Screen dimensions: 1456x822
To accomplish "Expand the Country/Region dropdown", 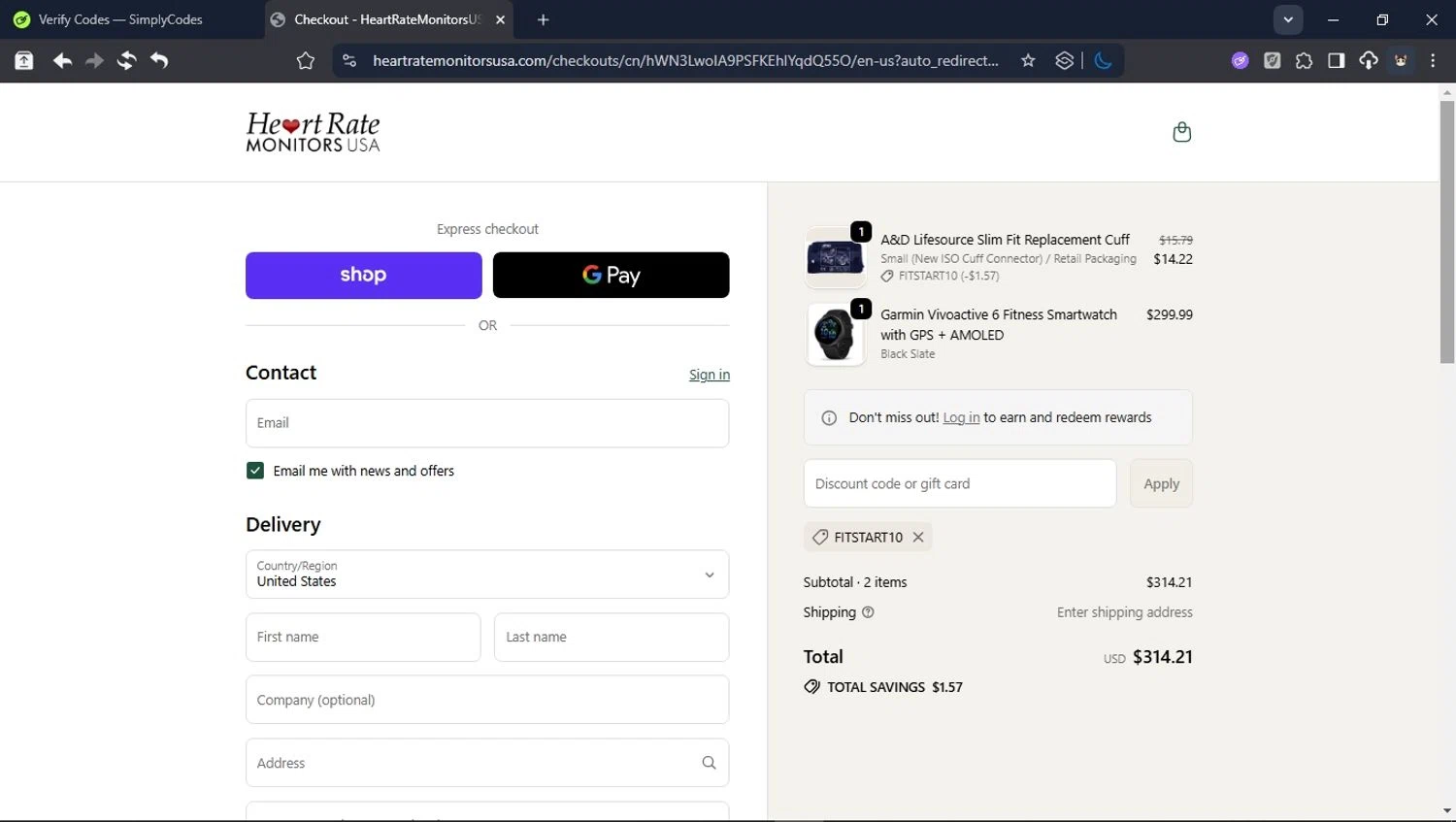I will [x=487, y=575].
